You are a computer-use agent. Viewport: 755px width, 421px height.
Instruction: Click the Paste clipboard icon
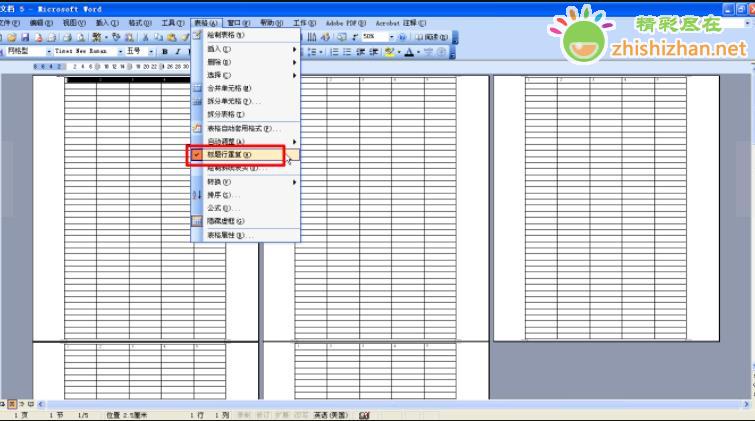[x=171, y=37]
